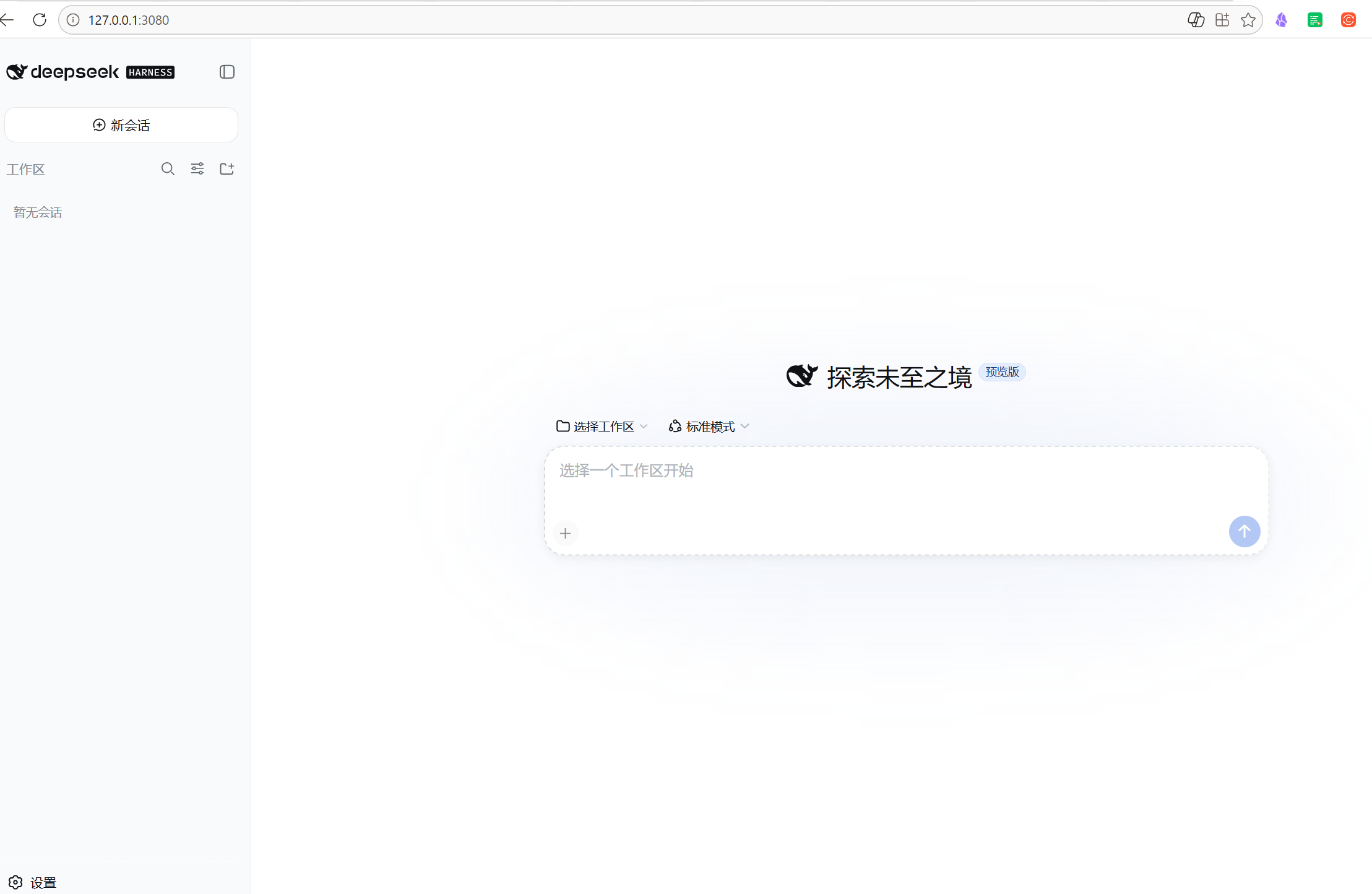Viewport: 1372px width, 894px height.
Task: Click the deepseek logo in sidebar
Action: [63, 72]
